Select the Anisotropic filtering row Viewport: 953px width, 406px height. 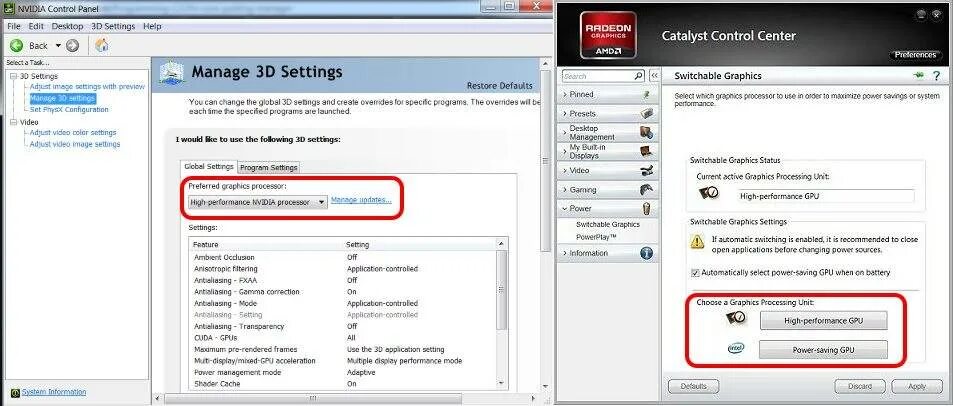click(x=343, y=269)
